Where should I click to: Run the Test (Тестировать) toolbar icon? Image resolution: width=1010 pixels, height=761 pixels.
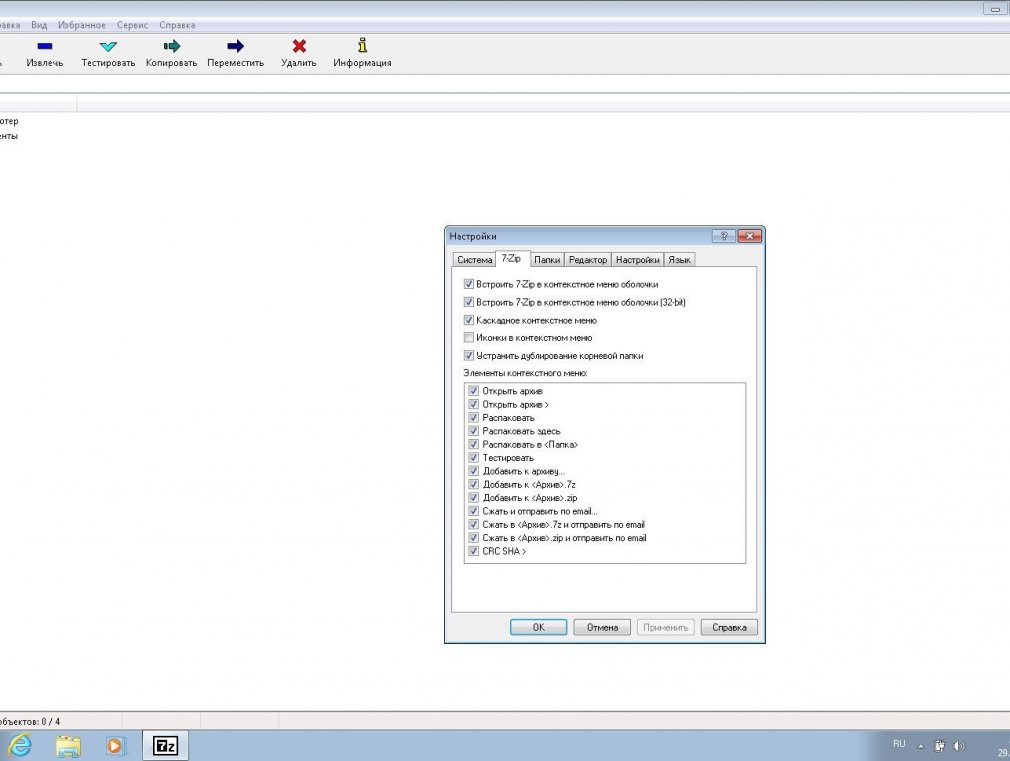coord(108,46)
